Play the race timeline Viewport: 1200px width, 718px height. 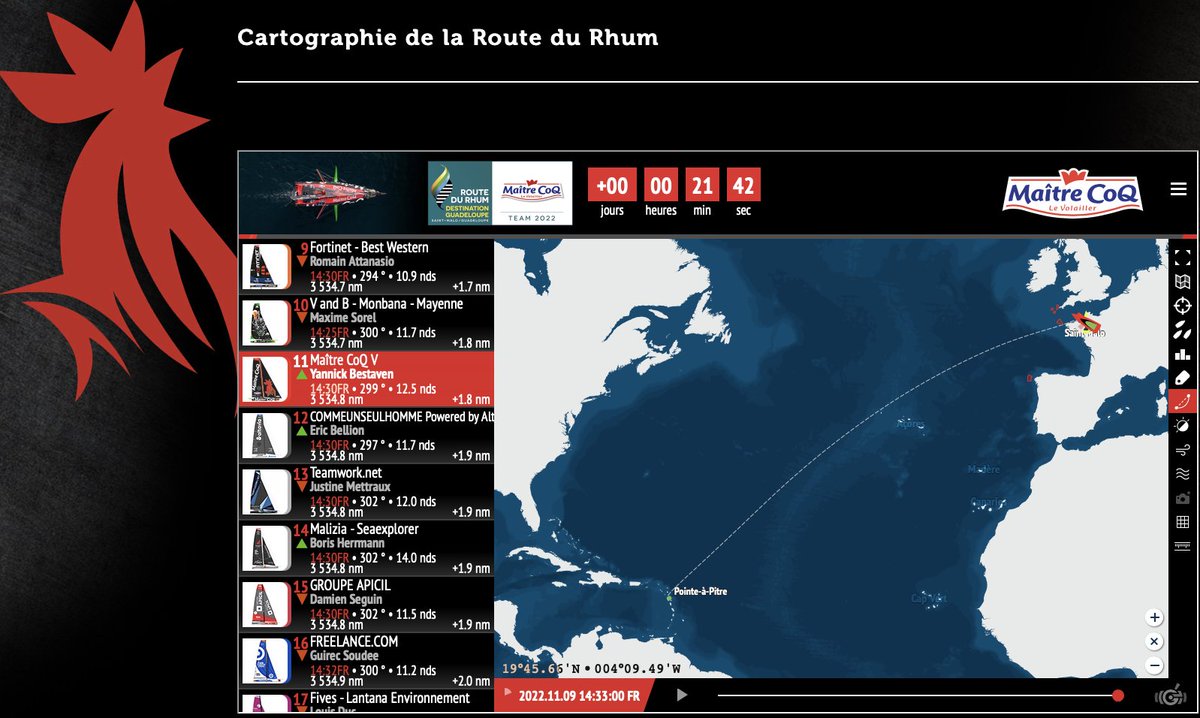point(682,695)
